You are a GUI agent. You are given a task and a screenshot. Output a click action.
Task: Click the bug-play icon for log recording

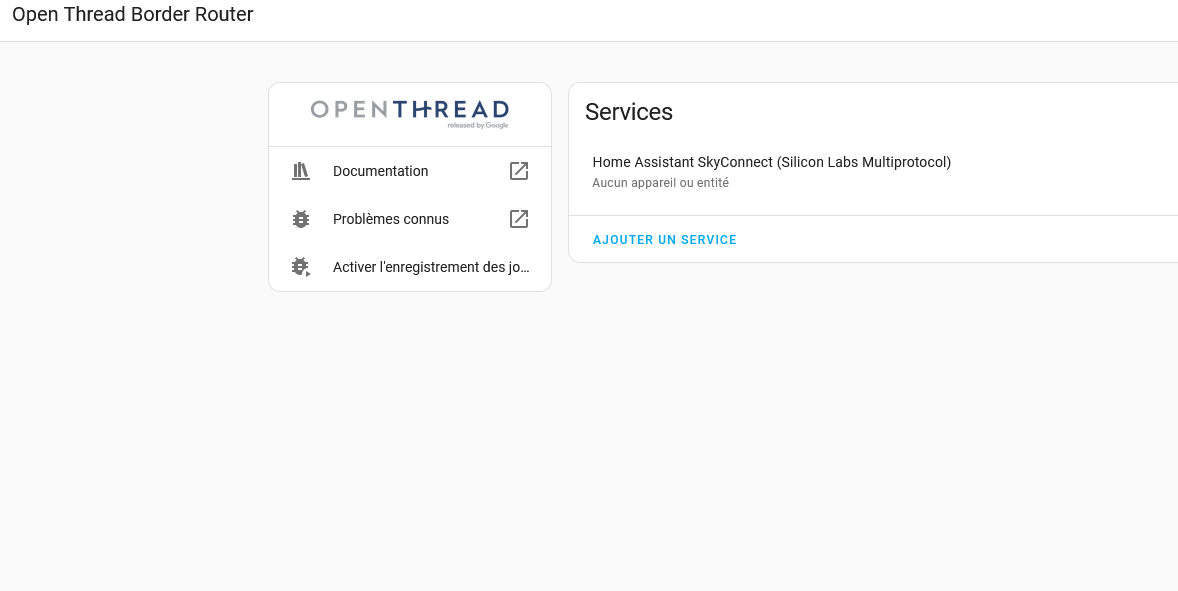(301, 267)
